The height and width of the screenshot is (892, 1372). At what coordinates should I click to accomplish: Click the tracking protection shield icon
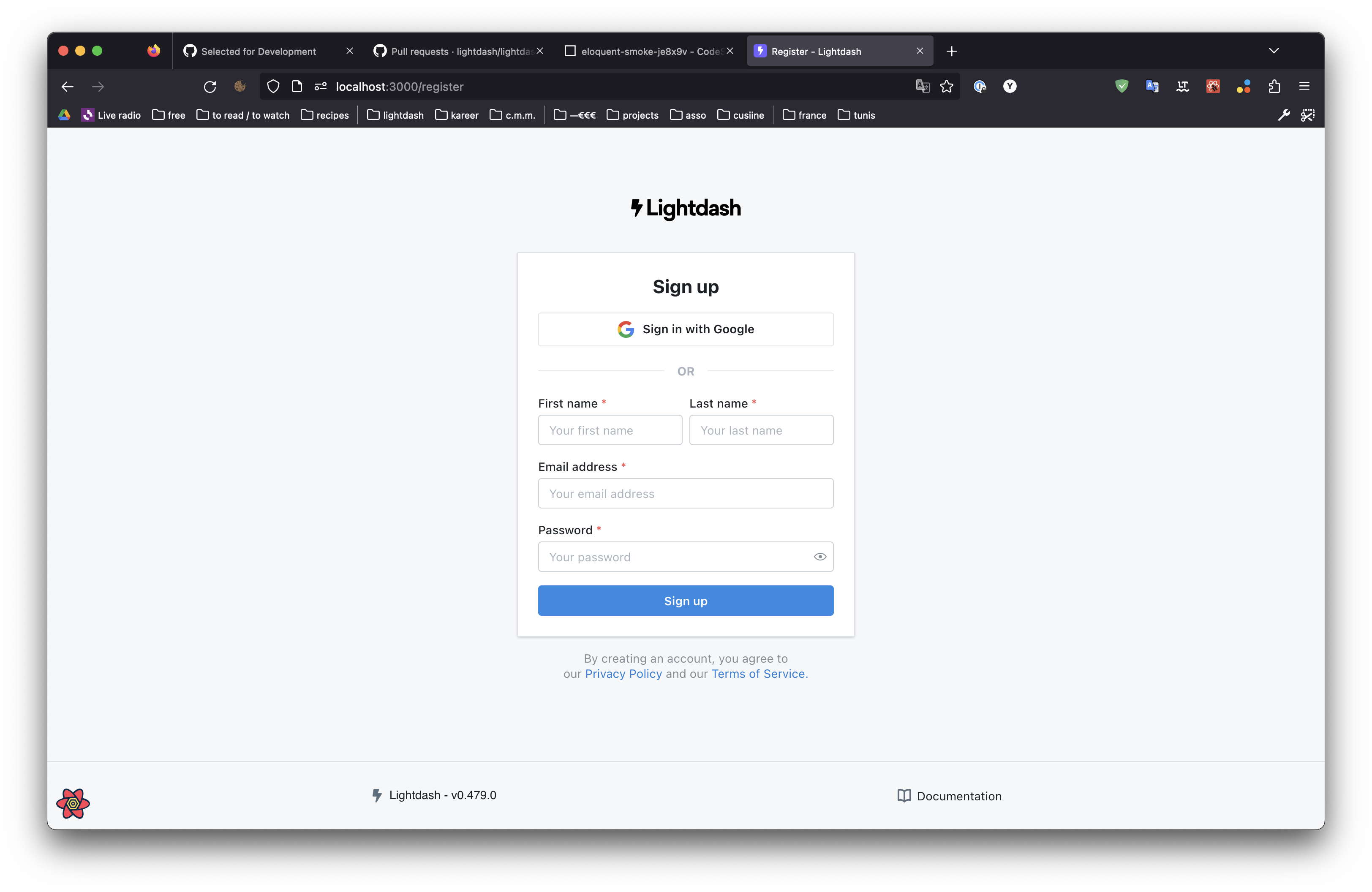tap(273, 87)
